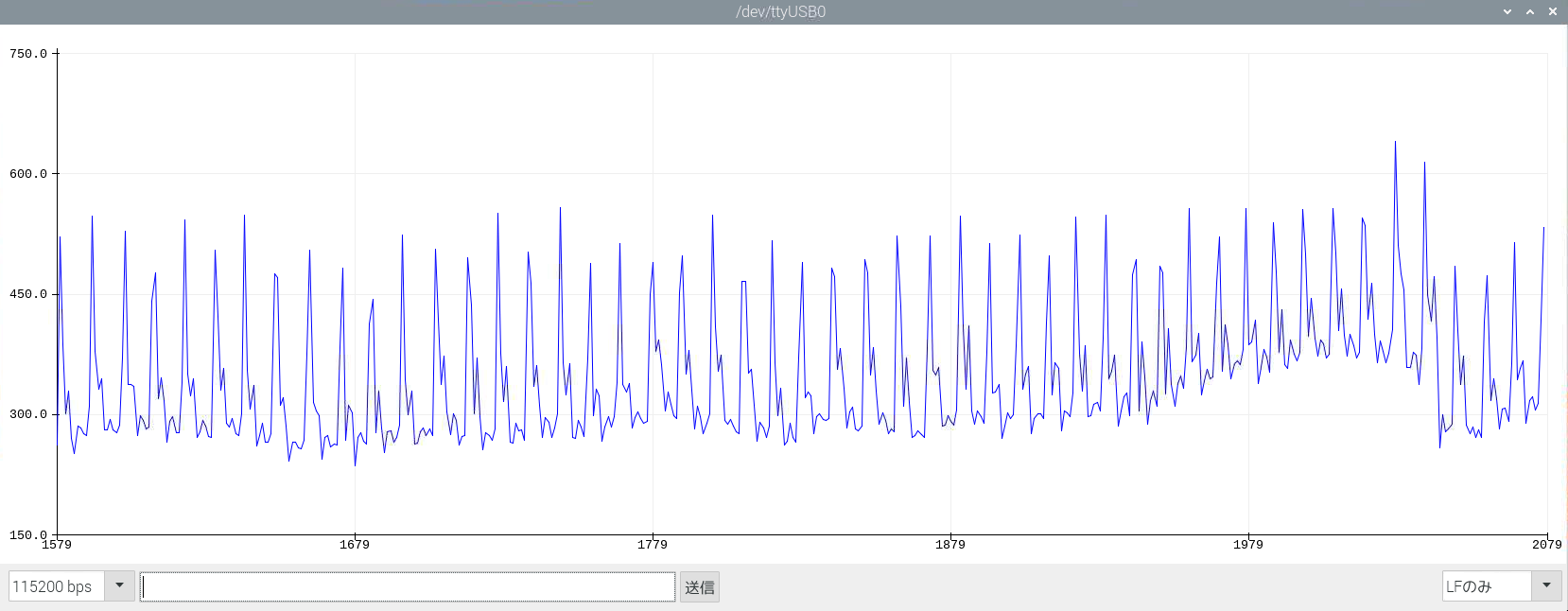Click the 450.0 y-axis label
The height and width of the screenshot is (611, 1568).
click(x=28, y=294)
